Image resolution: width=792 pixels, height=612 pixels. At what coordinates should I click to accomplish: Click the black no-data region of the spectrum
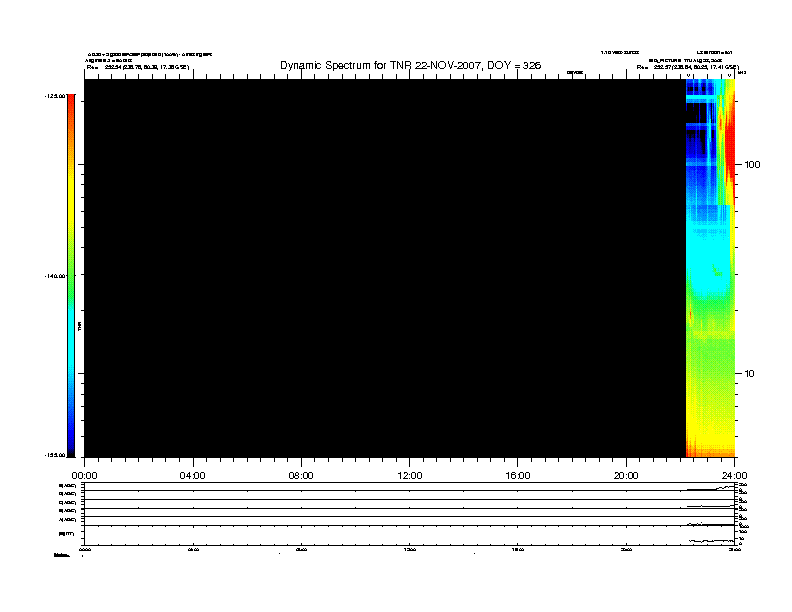pyautogui.click(x=385, y=268)
